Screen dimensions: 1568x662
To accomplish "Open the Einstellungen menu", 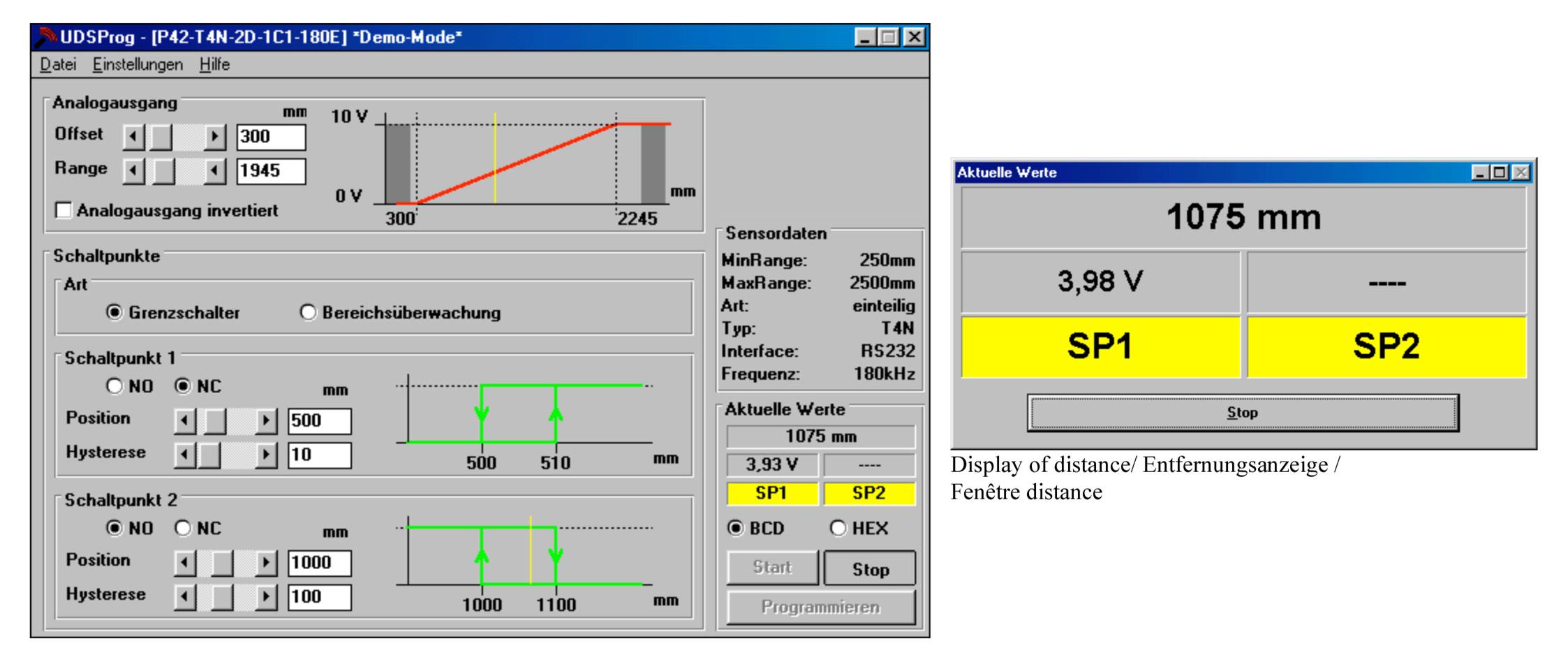I will click(138, 64).
